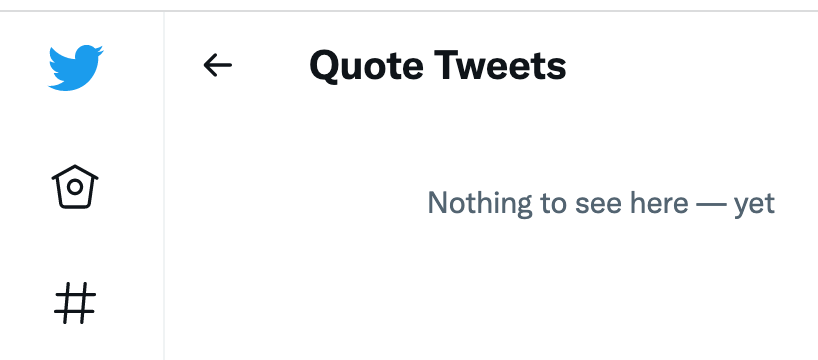
Task: Click the arrow beside Quote Tweets title
Action: [x=218, y=66]
